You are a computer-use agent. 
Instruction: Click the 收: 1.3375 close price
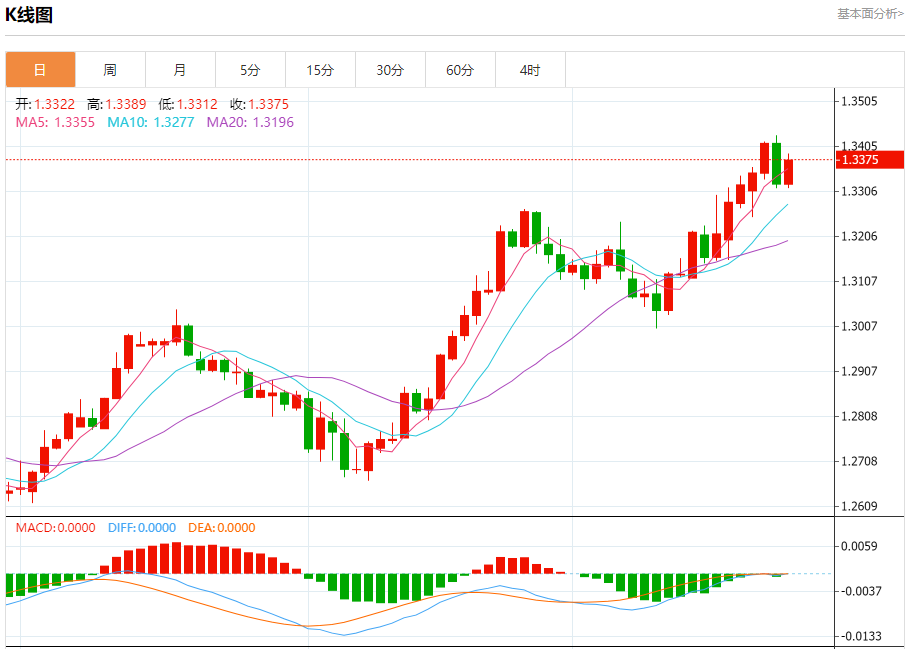pos(259,104)
